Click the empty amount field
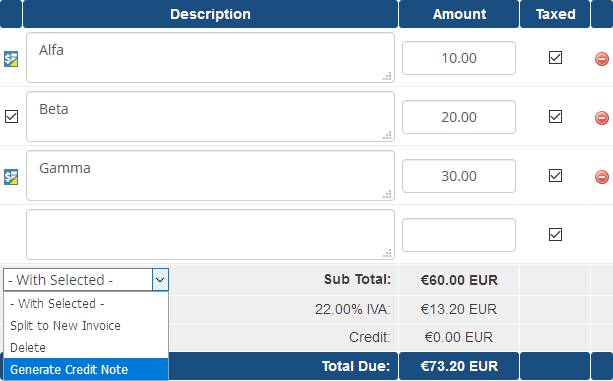 tap(459, 235)
